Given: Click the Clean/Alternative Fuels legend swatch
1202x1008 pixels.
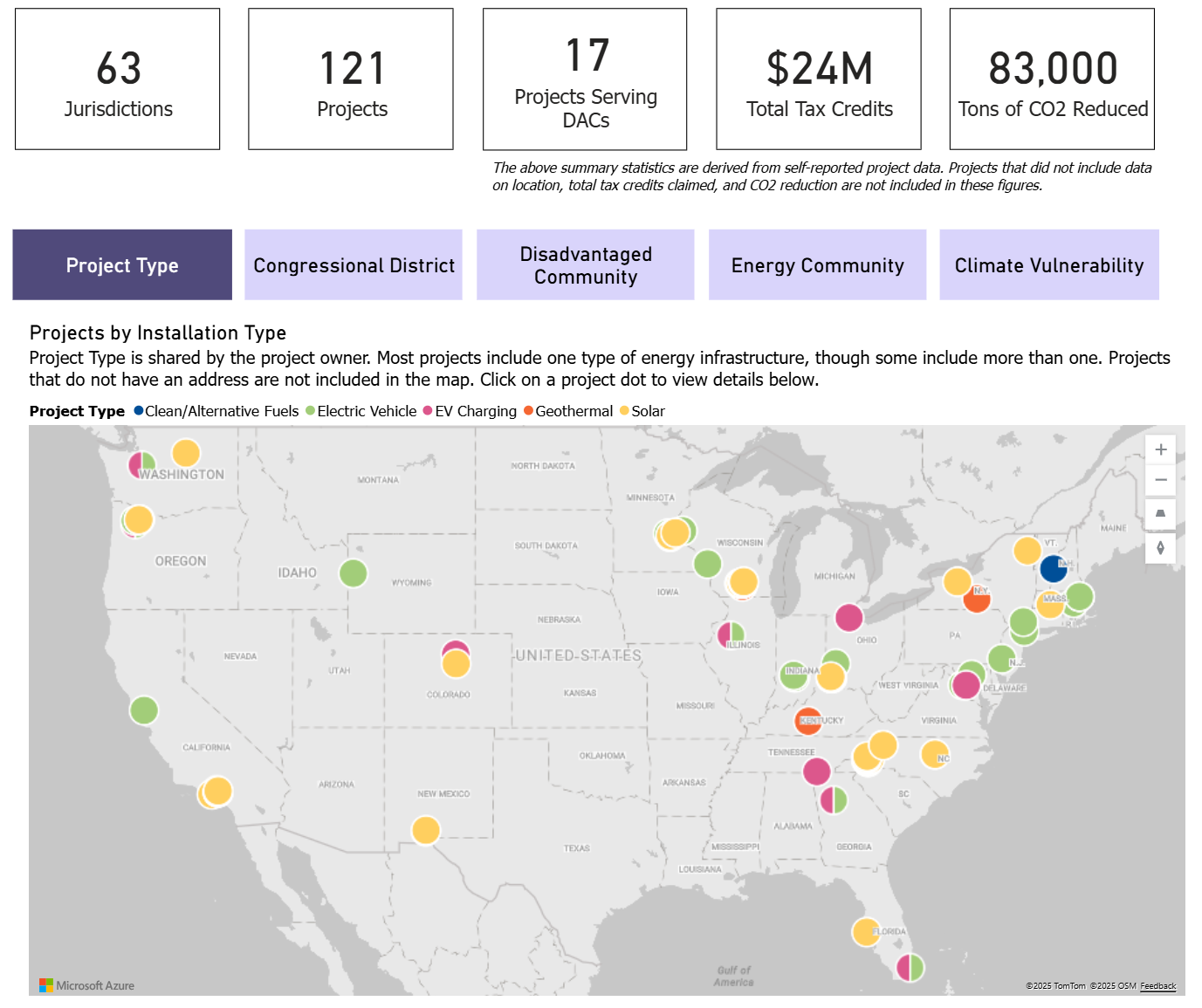Looking at the screenshot, I should point(138,411).
